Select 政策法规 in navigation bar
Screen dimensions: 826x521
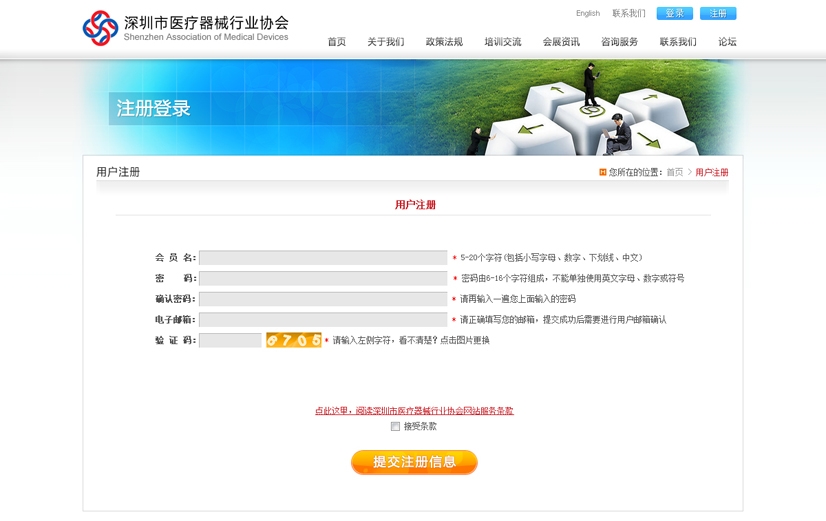(444, 42)
